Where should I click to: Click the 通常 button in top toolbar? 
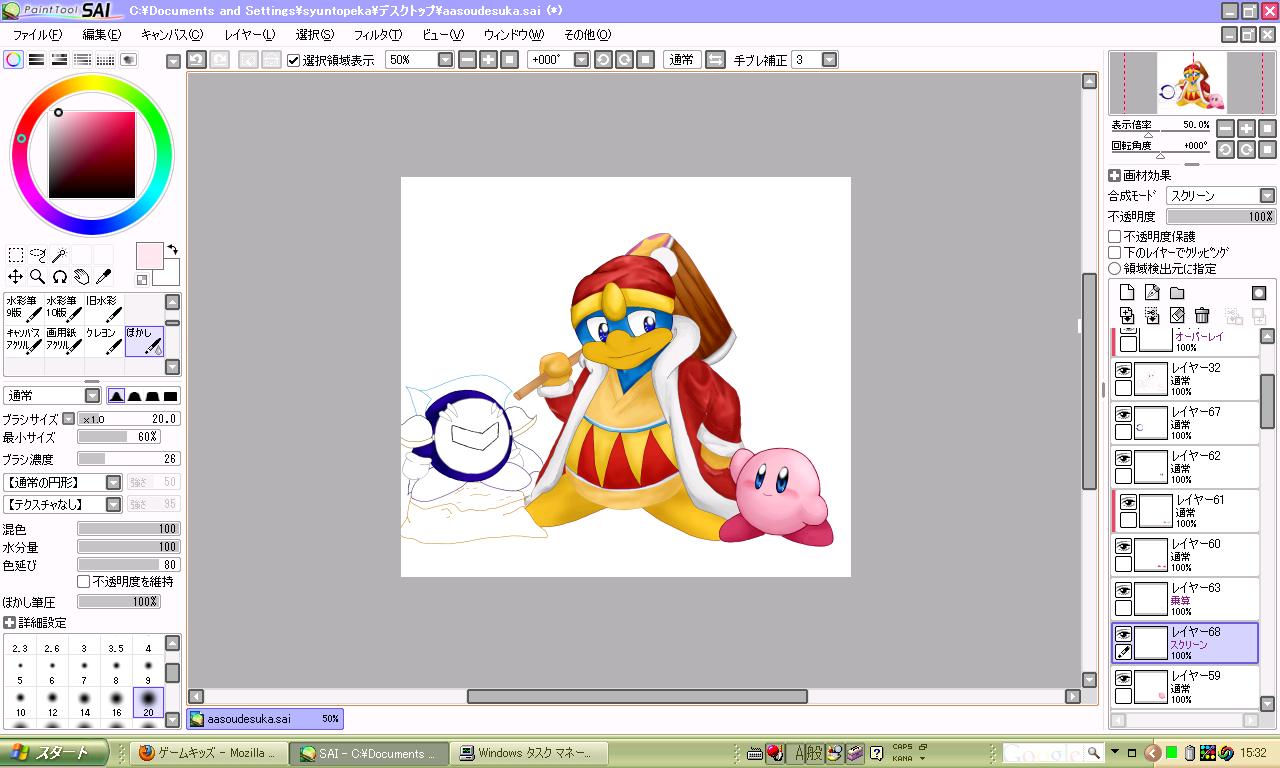click(682, 60)
